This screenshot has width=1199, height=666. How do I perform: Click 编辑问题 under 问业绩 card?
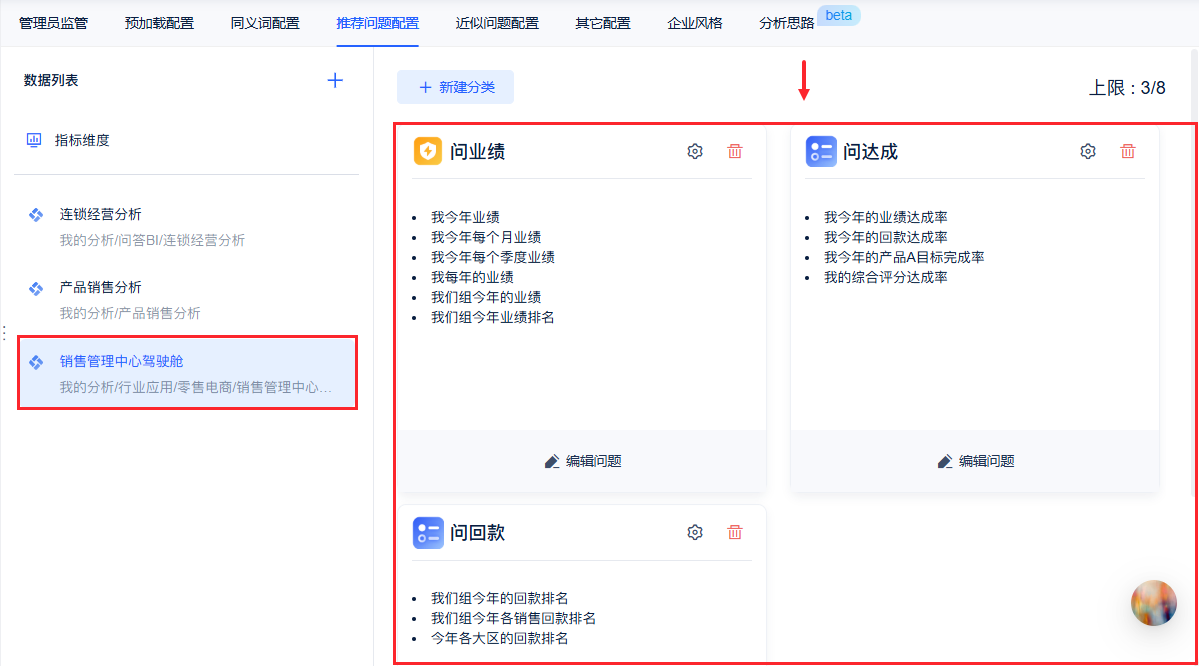coord(583,461)
